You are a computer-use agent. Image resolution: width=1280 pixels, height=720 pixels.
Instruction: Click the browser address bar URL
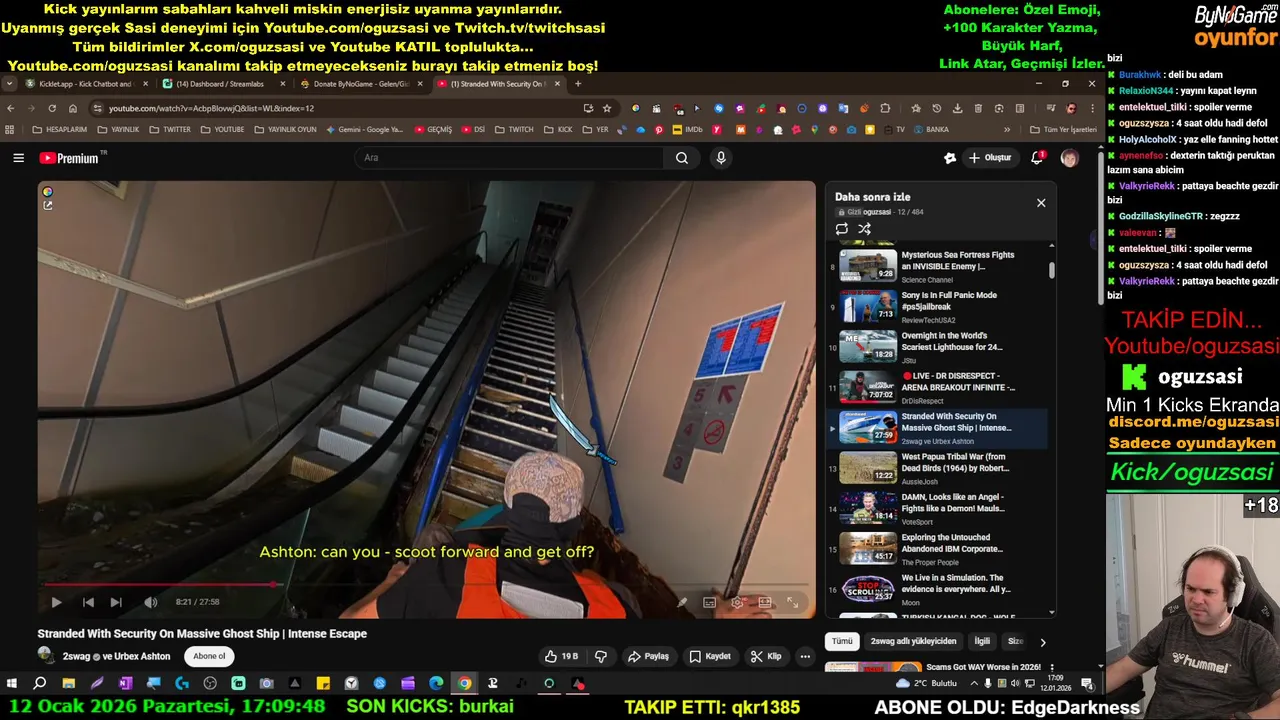[210, 108]
